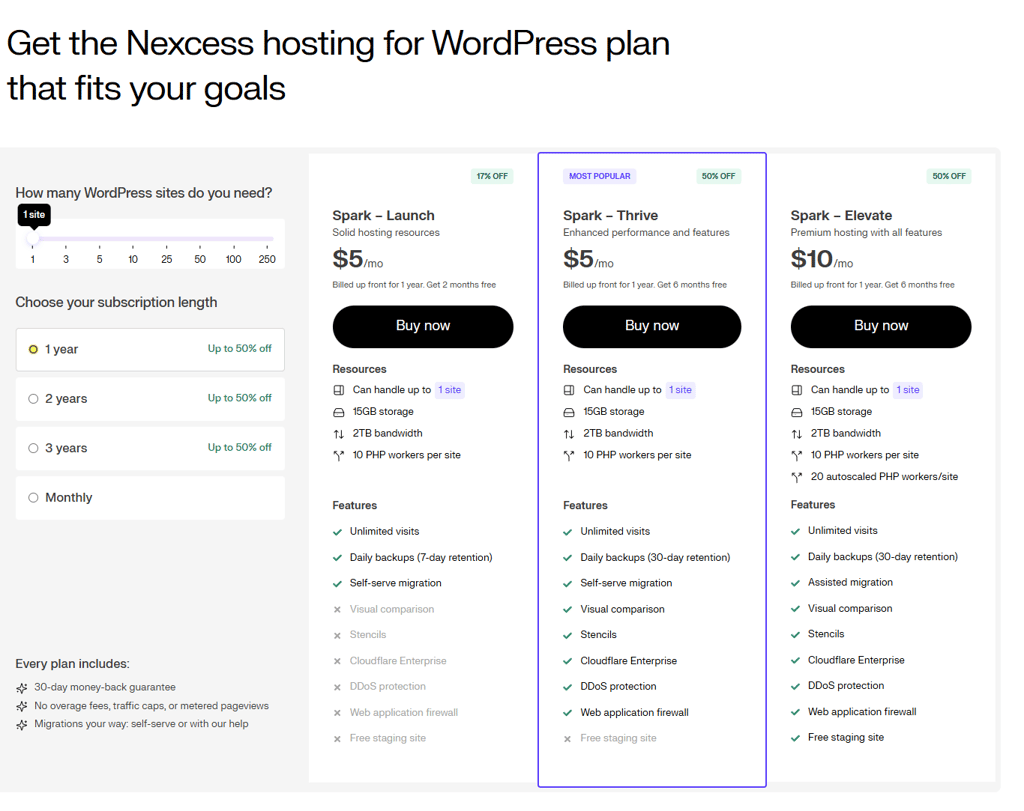Click the X icon beside DDoS protection in Launch
This screenshot has width=1024, height=811.
(337, 687)
